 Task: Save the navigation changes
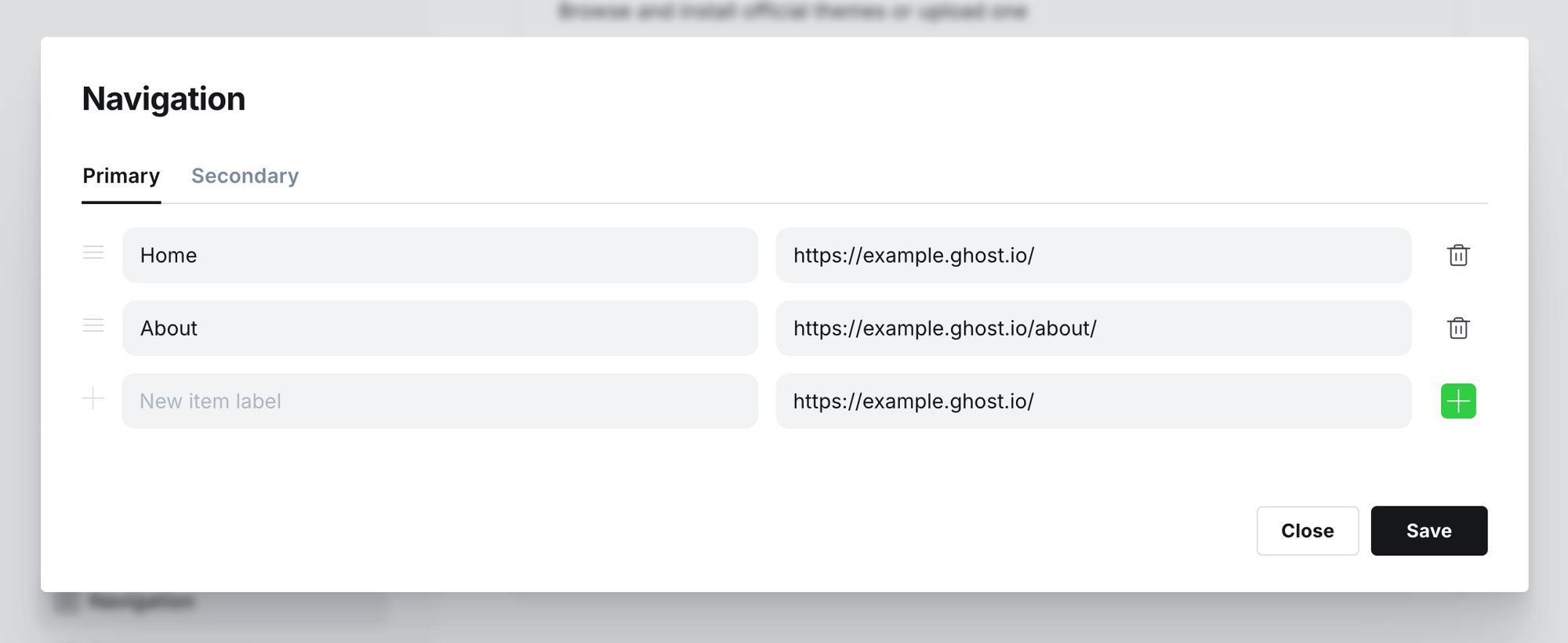click(x=1428, y=531)
